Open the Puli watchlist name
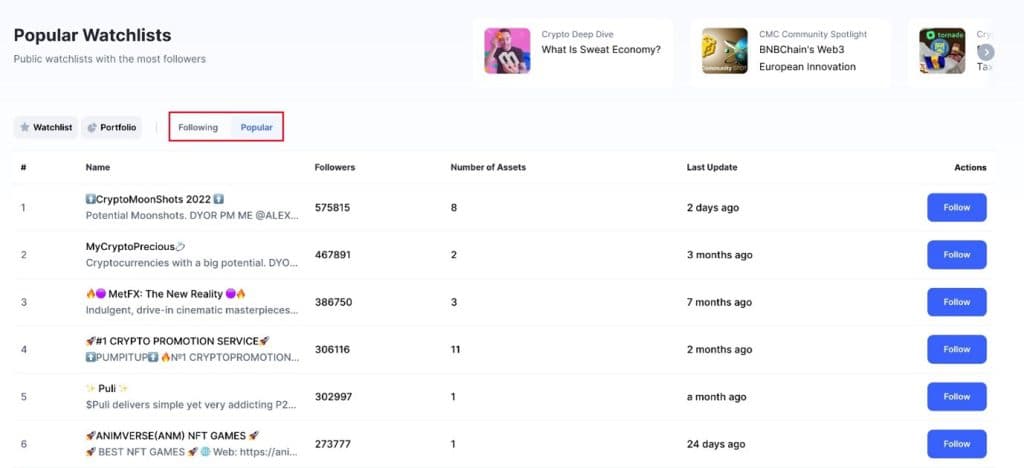The height and width of the screenshot is (468, 1024). click(x=107, y=388)
